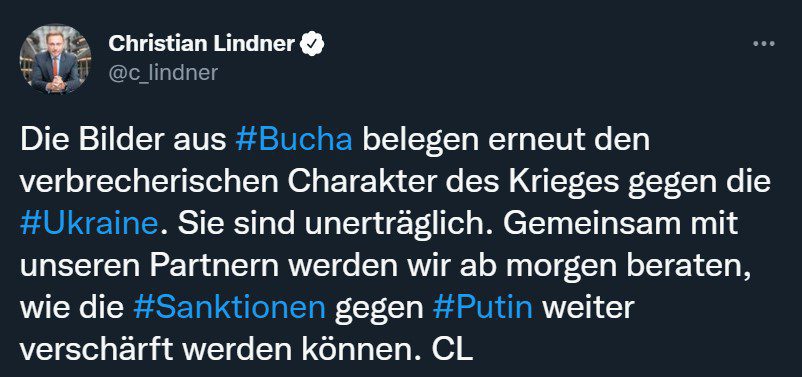Open the #Bucha hashtag
Viewport: 802px width, 377px height.
click(x=294, y=141)
